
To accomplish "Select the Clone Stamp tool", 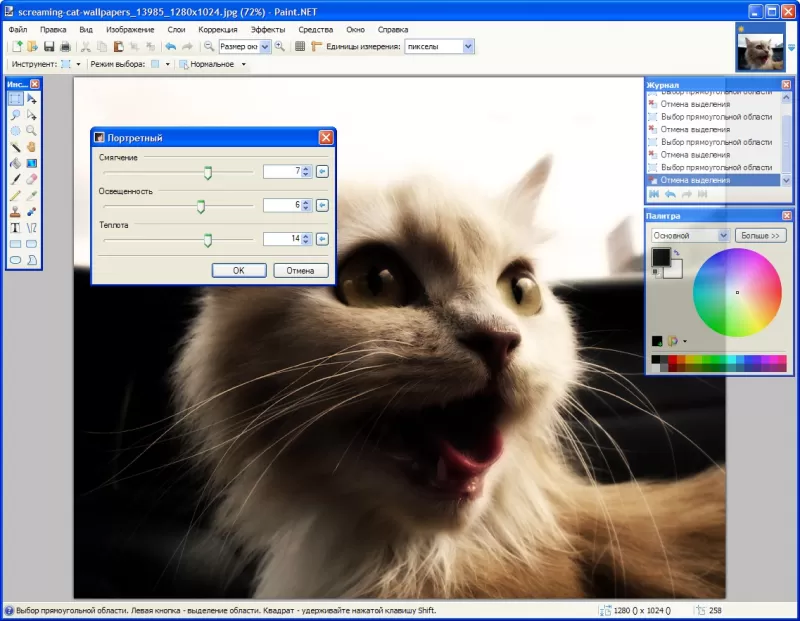I will click(x=15, y=212).
